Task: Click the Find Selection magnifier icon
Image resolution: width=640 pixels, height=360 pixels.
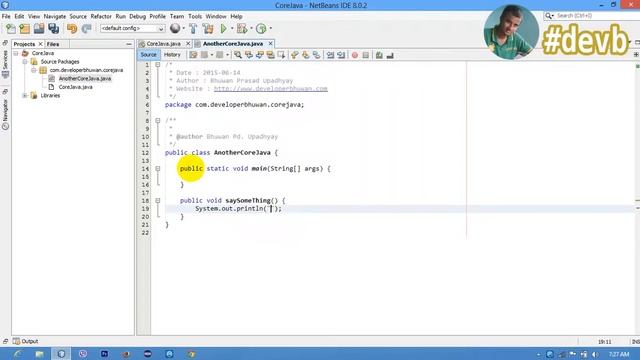Action: tap(238, 55)
